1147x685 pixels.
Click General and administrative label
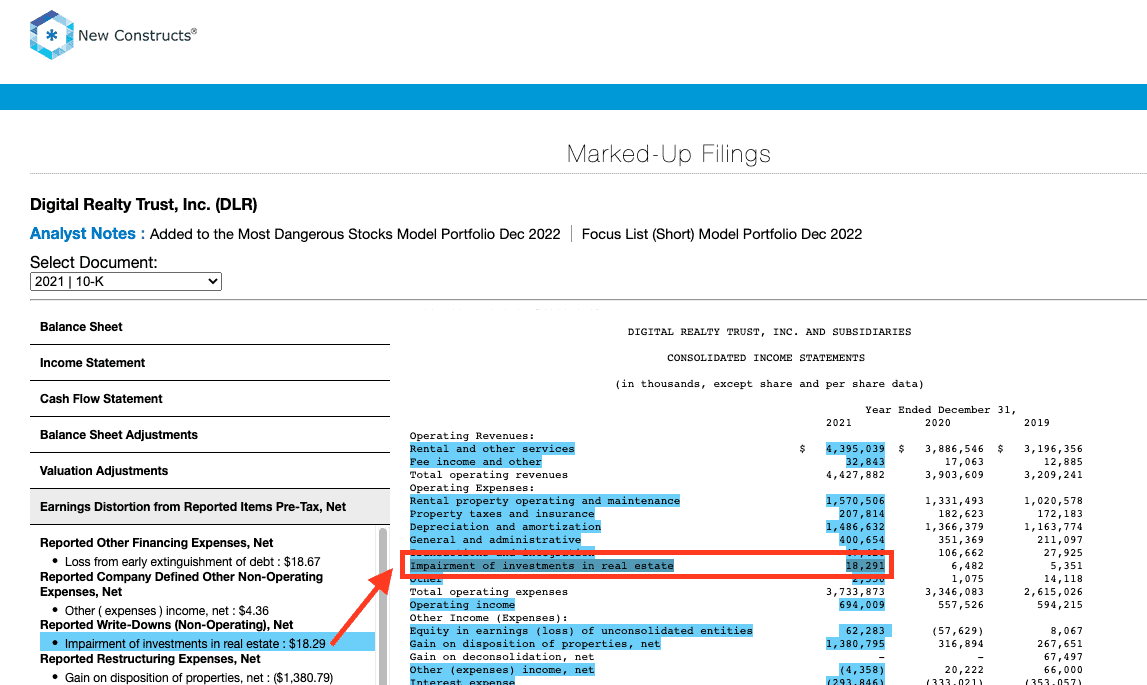pyautogui.click(x=495, y=540)
